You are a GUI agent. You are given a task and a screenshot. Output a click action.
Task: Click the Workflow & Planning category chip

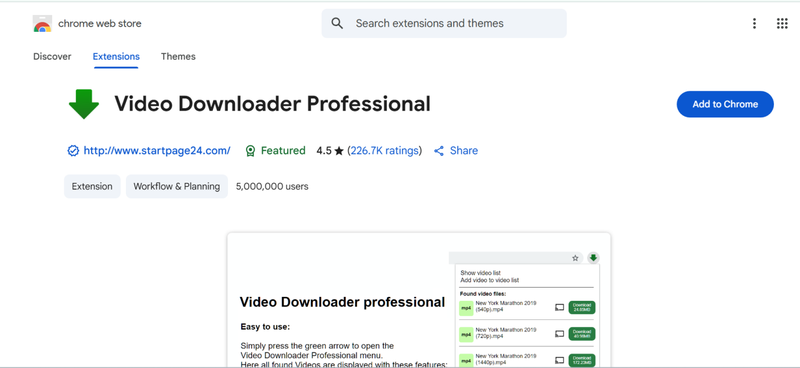(177, 186)
